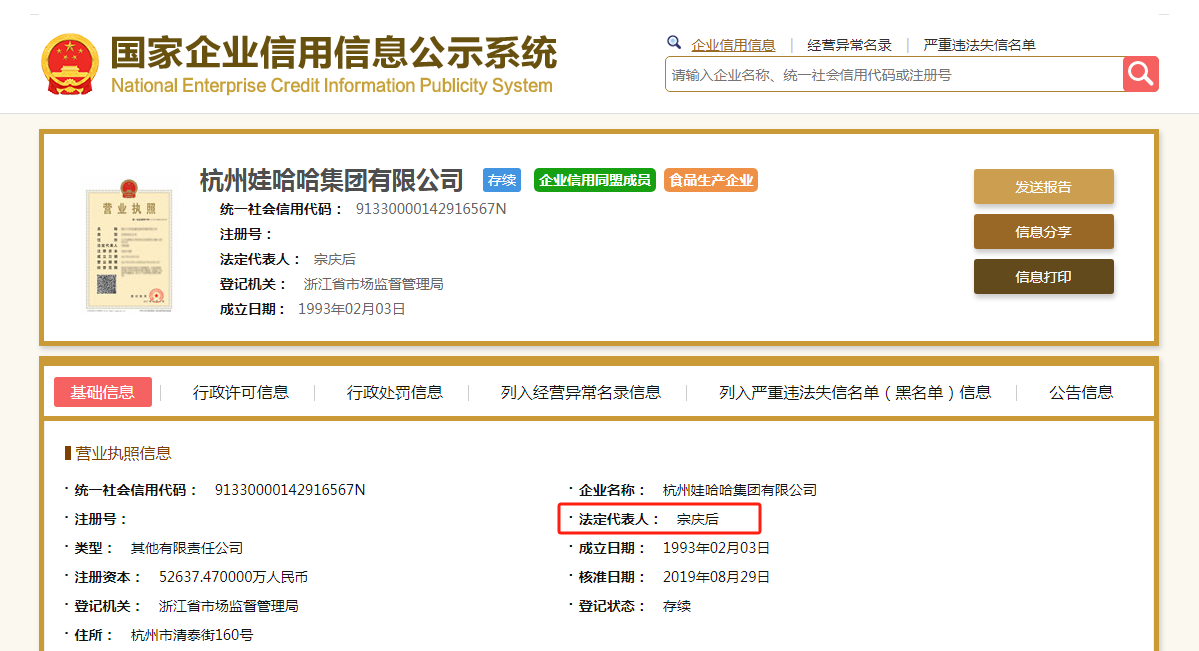The height and width of the screenshot is (651, 1199).
Task: Click the blue 存续 status badge
Action: [502, 180]
